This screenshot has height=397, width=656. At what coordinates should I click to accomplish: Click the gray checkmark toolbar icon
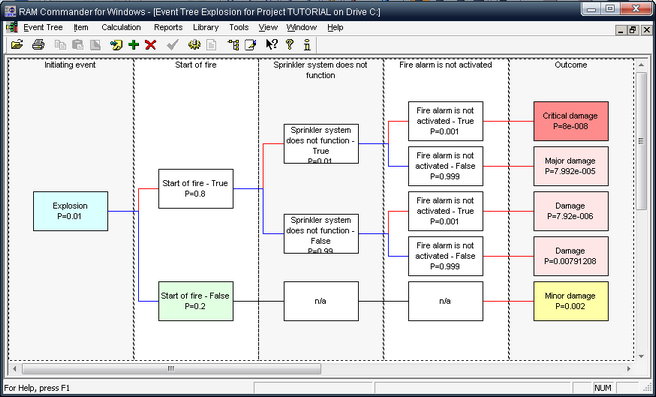pos(172,44)
